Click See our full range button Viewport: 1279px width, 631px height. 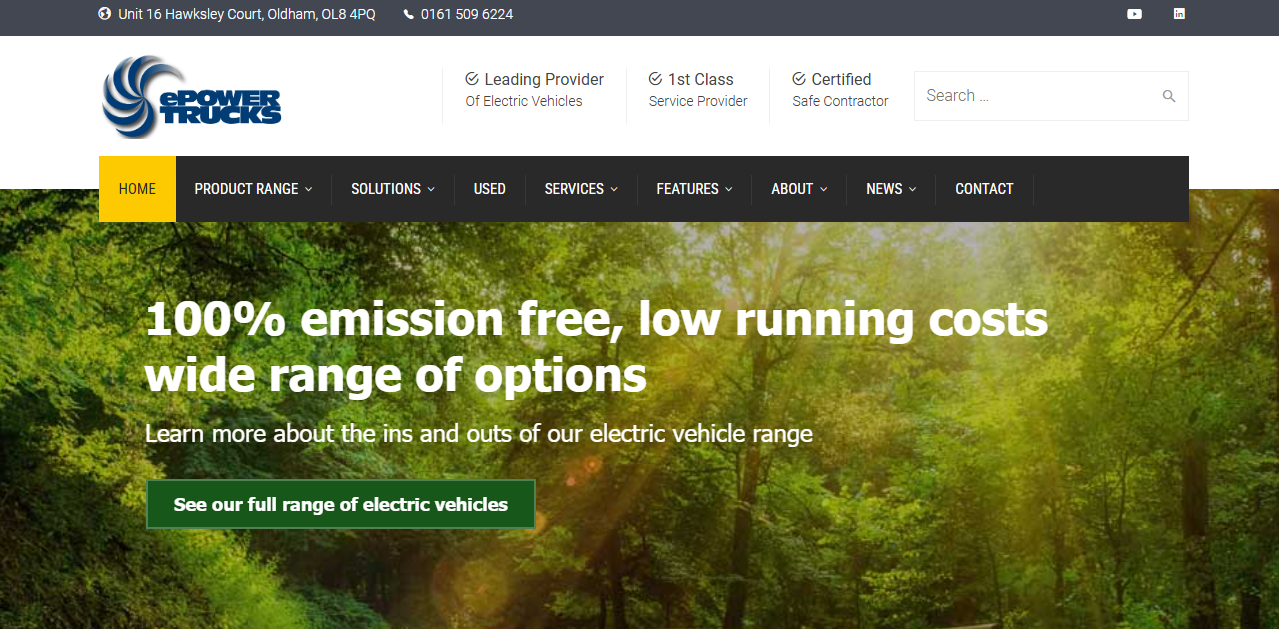[x=341, y=505]
